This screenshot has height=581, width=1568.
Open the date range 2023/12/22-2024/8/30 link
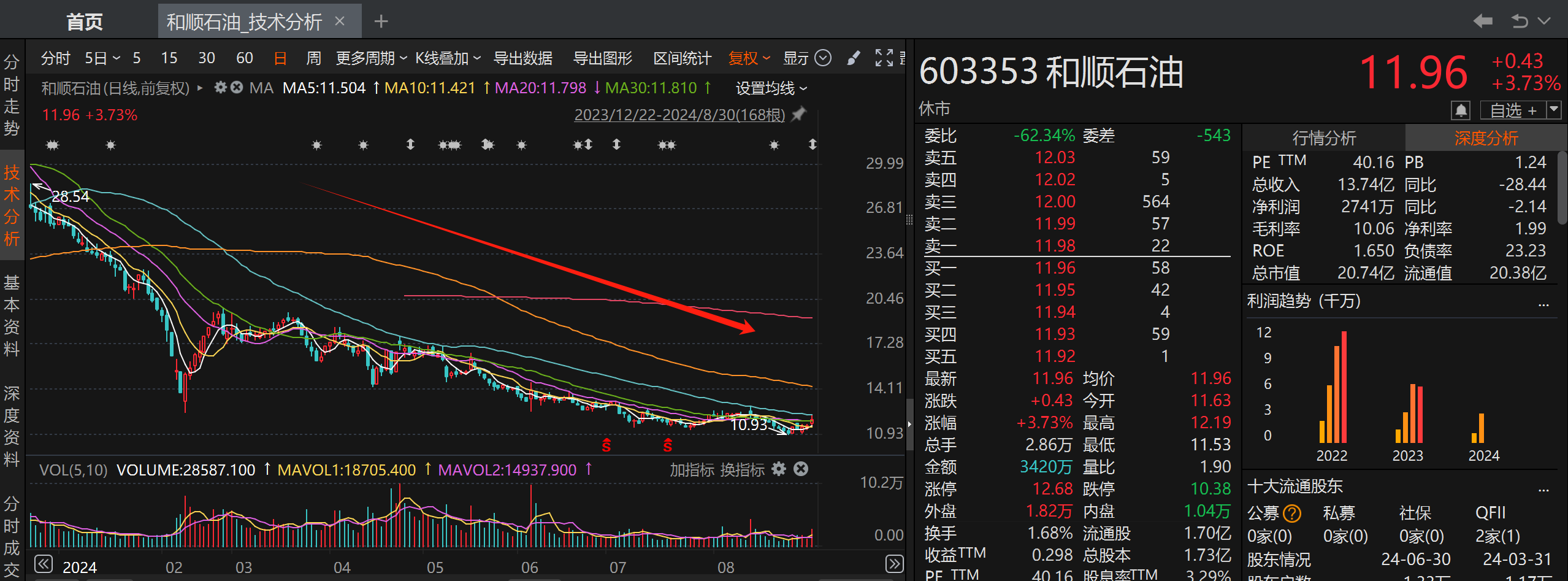click(679, 115)
